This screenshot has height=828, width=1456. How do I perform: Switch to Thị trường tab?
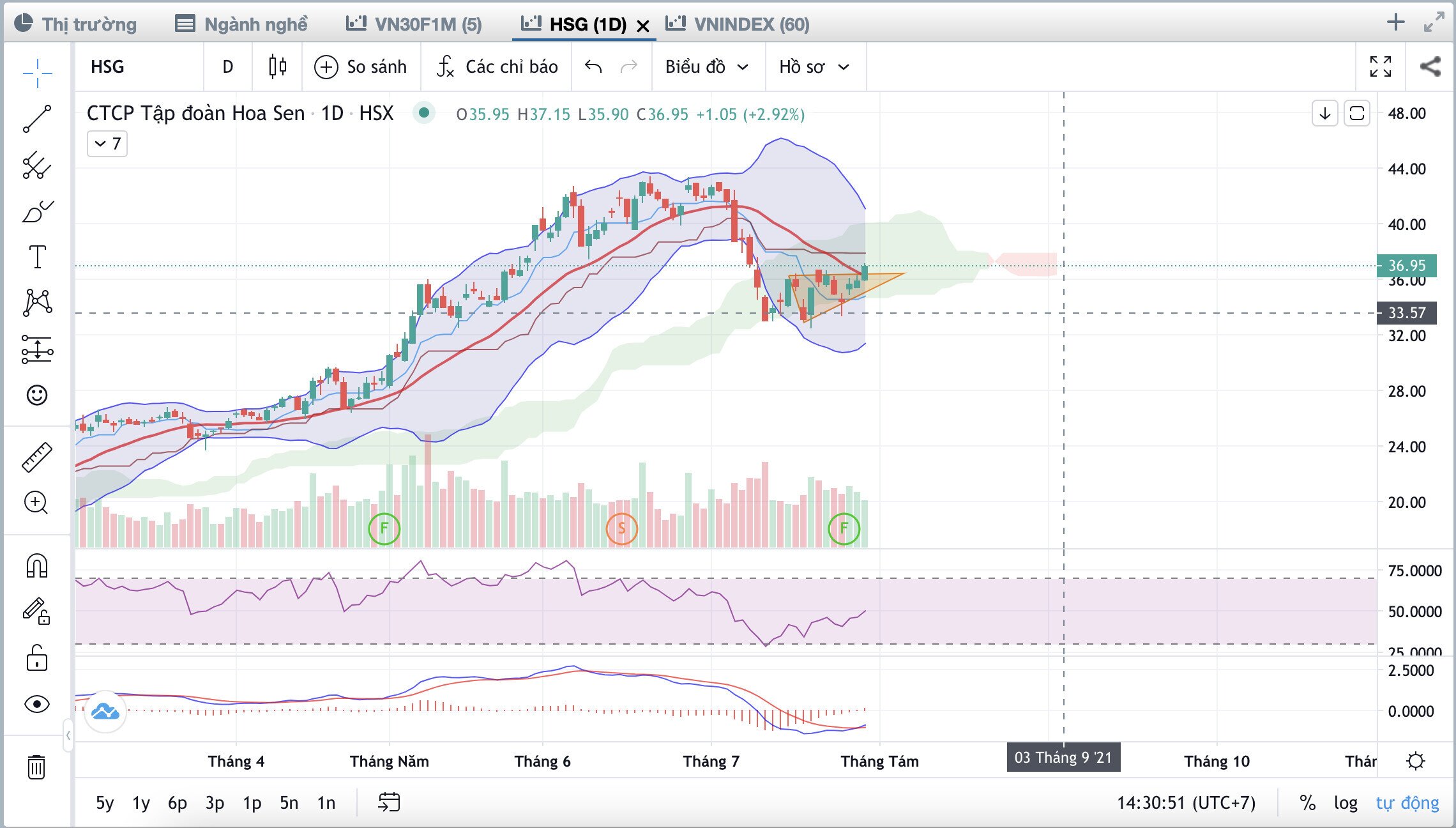(x=75, y=24)
